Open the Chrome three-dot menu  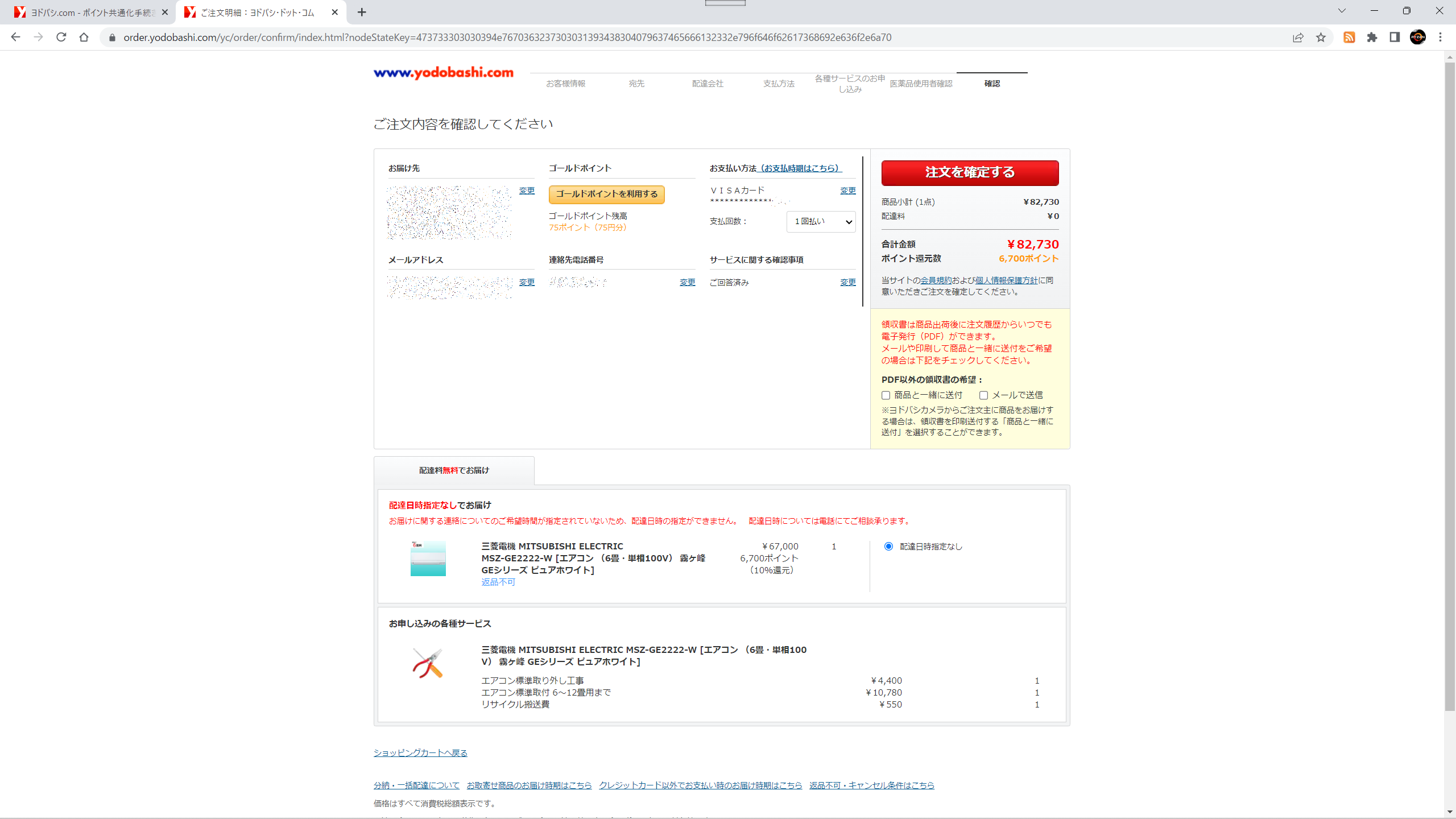[1441, 38]
